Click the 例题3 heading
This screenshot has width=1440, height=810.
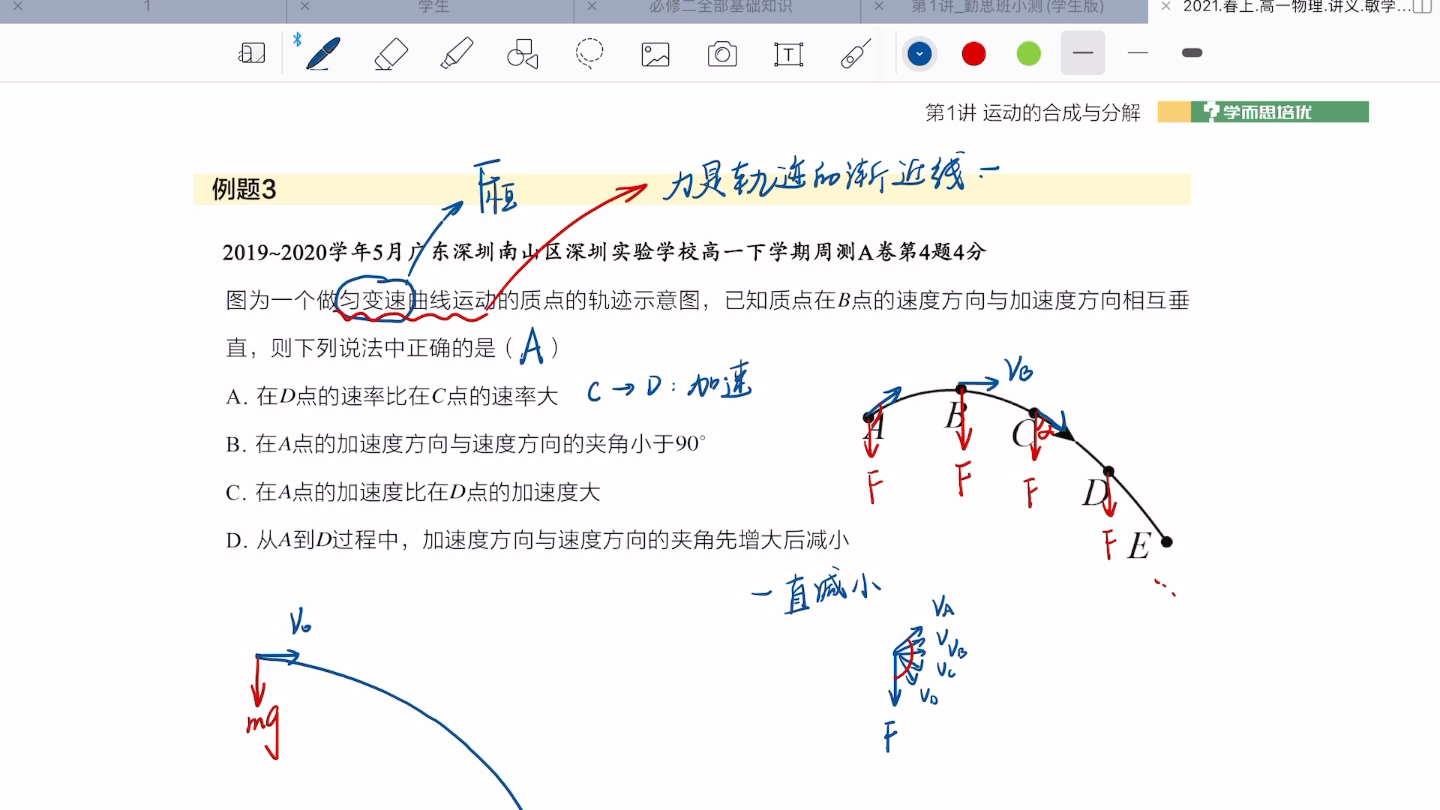(244, 189)
